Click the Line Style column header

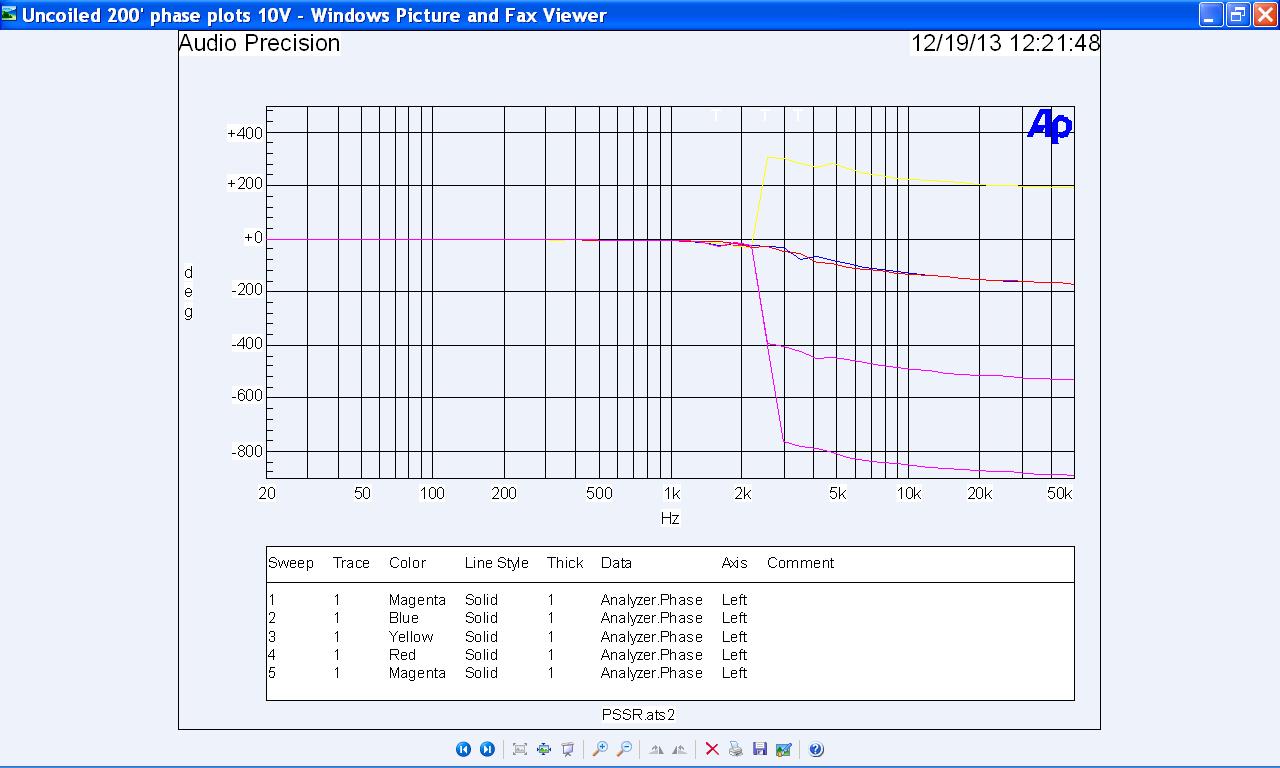496,563
